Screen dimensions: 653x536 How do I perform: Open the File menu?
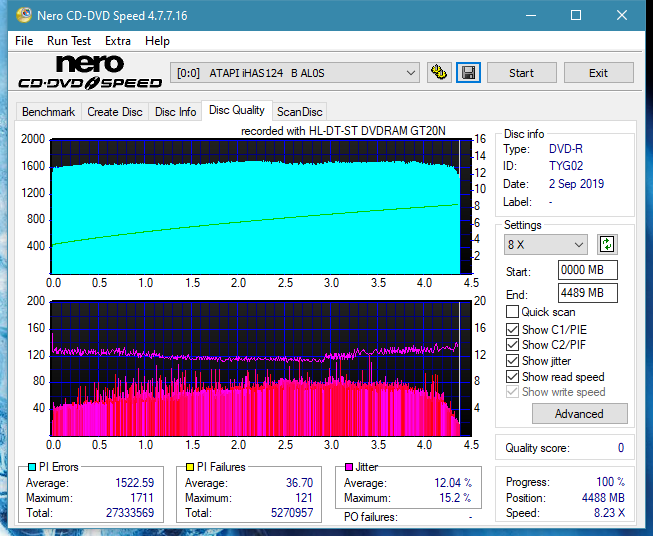[x=24, y=41]
